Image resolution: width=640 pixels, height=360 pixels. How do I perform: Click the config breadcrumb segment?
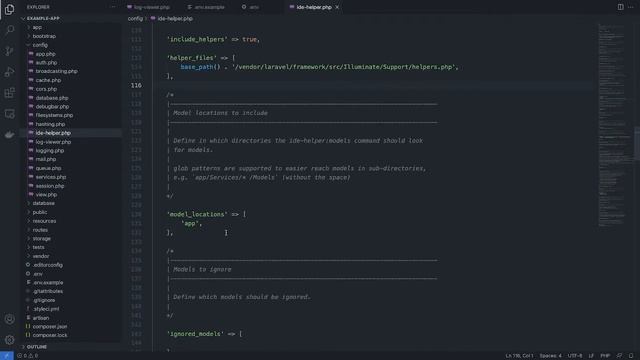[x=135, y=19]
